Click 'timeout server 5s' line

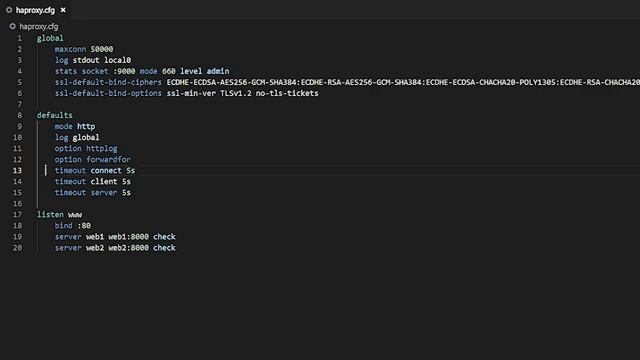(x=93, y=193)
